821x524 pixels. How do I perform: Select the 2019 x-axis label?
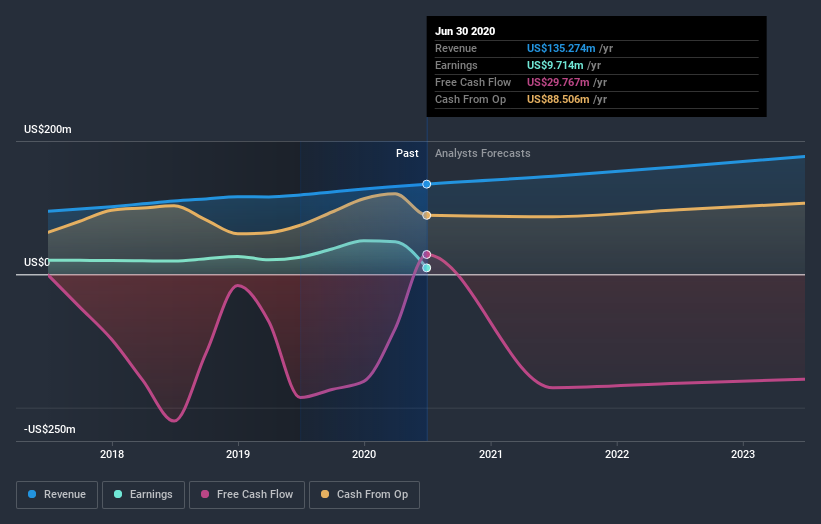point(238,454)
